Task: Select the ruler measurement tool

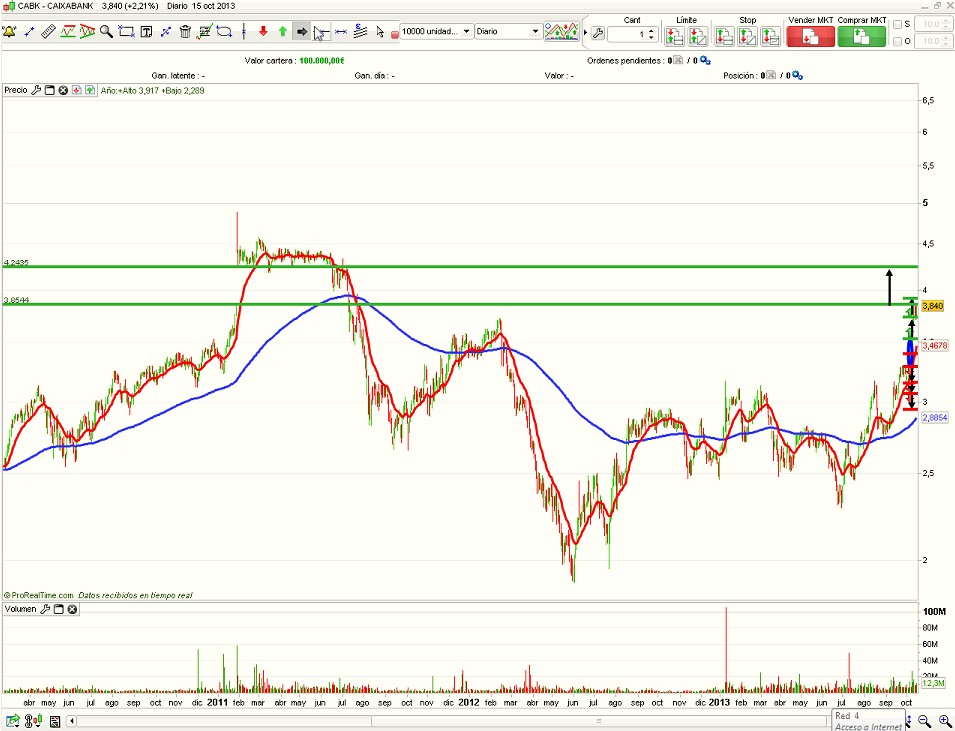Action: pyautogui.click(x=48, y=32)
